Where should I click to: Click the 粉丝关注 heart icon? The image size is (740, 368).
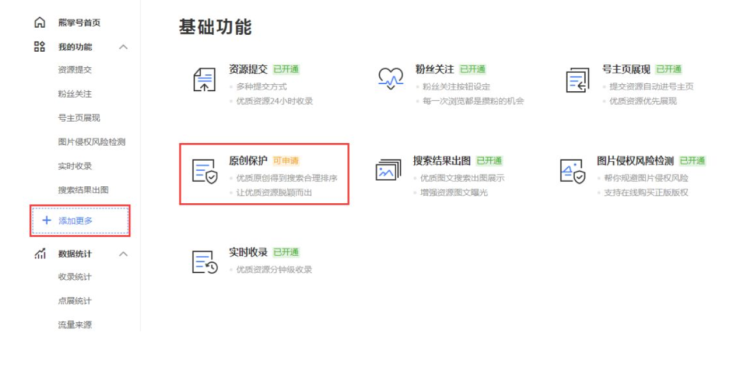[x=391, y=78]
